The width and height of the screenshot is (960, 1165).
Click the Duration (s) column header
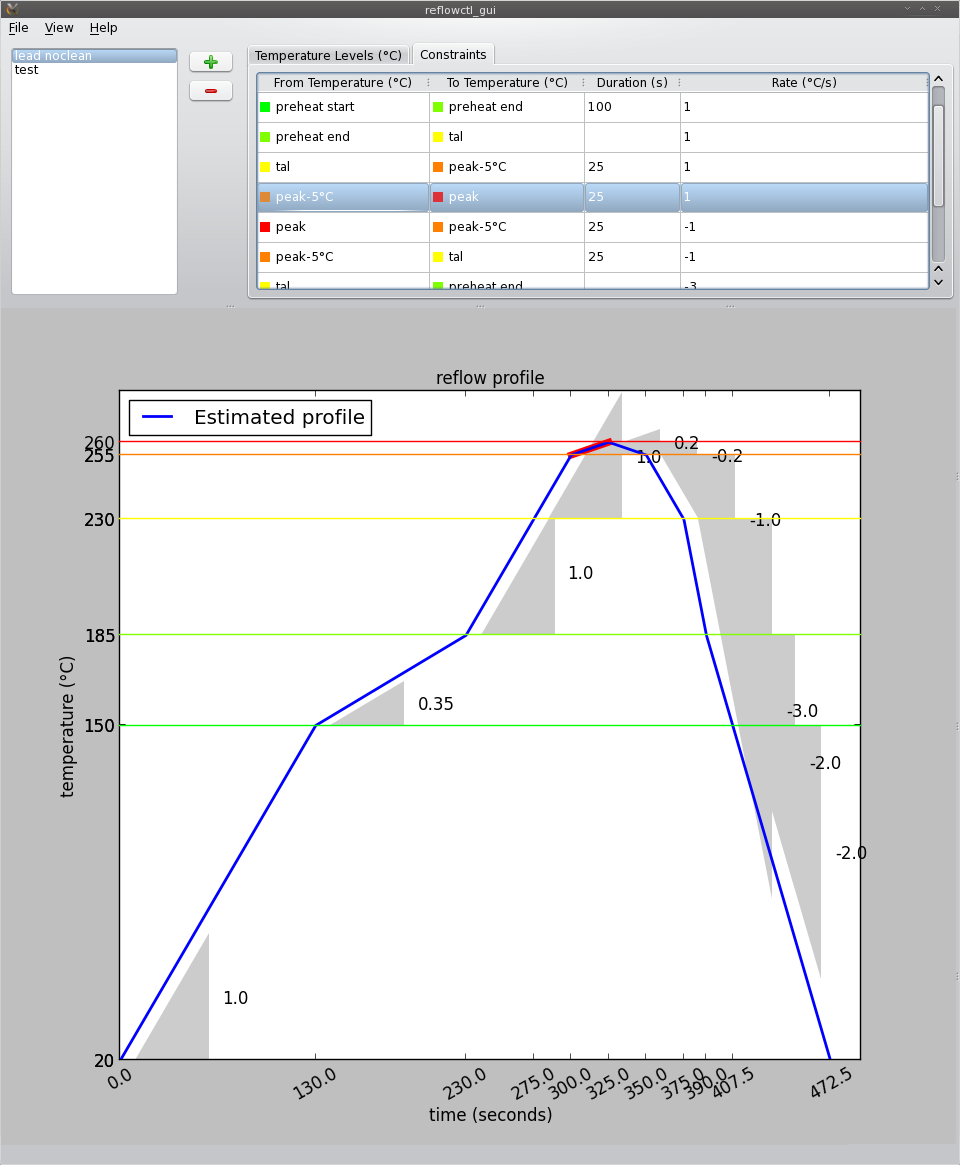(632, 83)
